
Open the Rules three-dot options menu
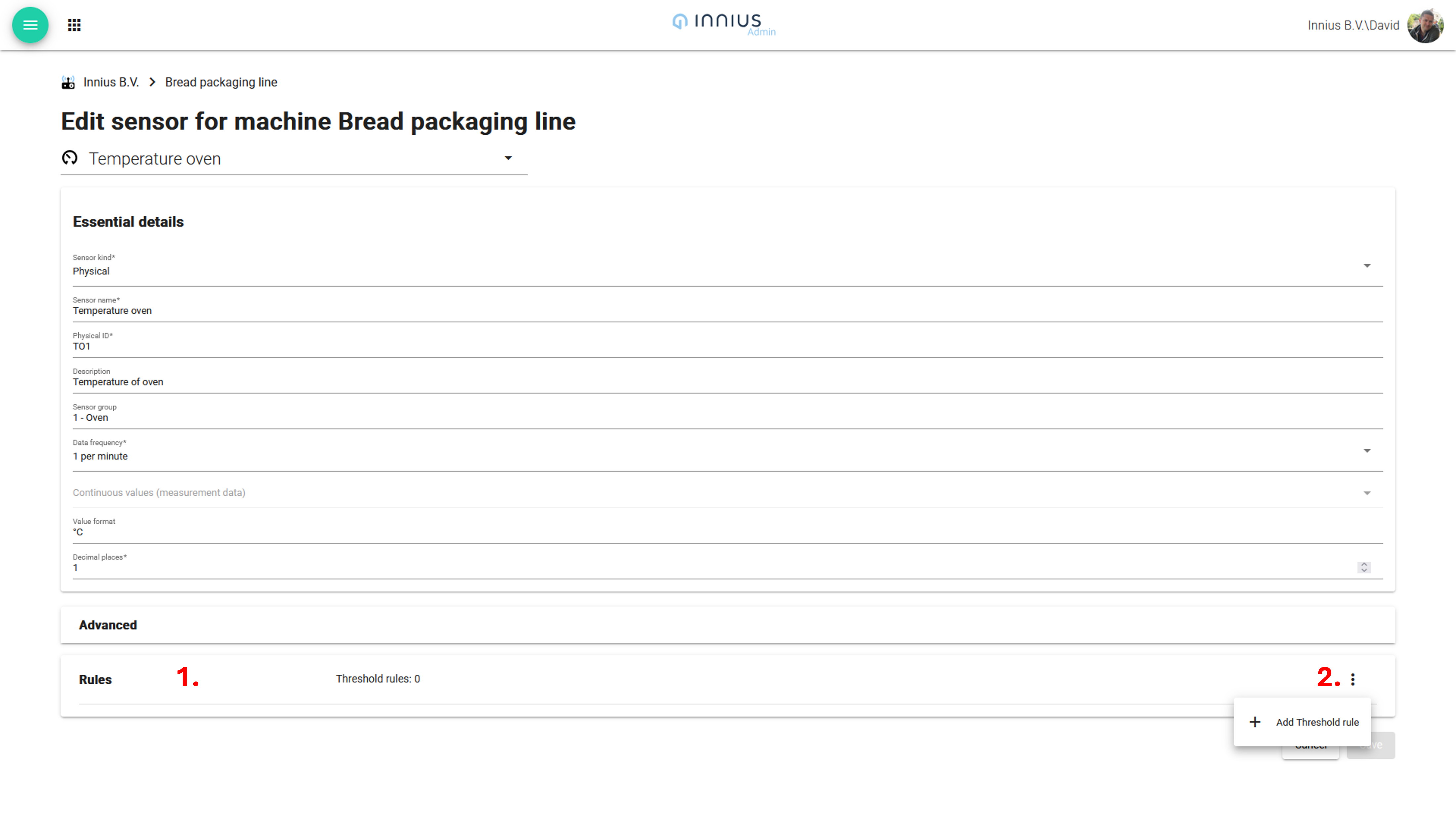coord(1352,679)
